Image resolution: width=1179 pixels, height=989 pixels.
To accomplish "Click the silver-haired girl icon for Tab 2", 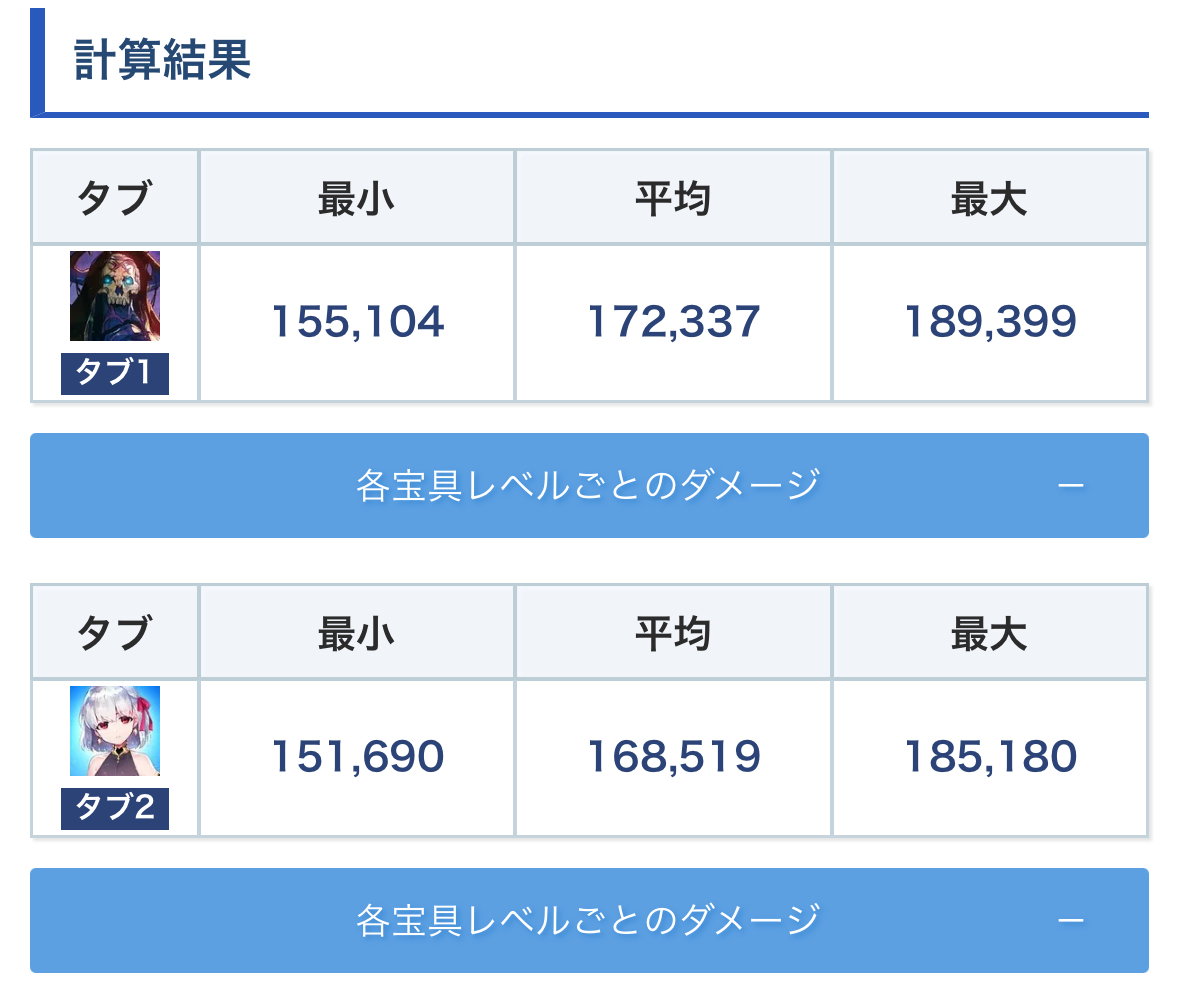I will click(115, 731).
